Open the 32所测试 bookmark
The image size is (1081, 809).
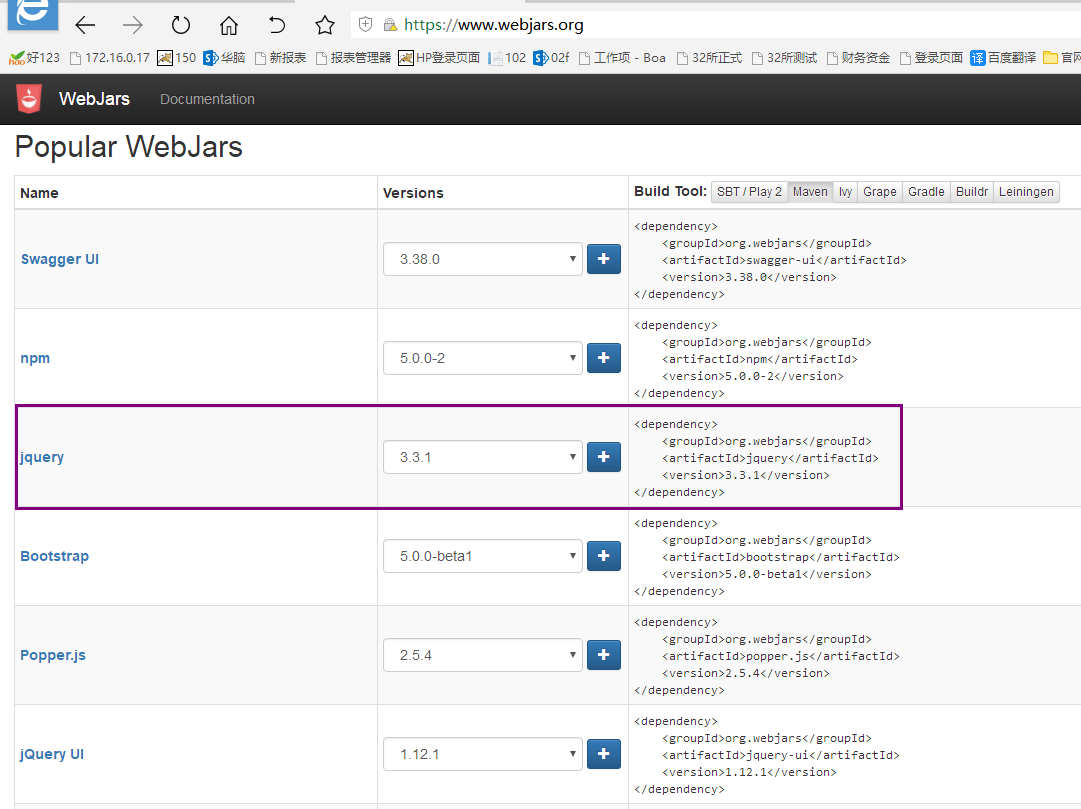785,58
